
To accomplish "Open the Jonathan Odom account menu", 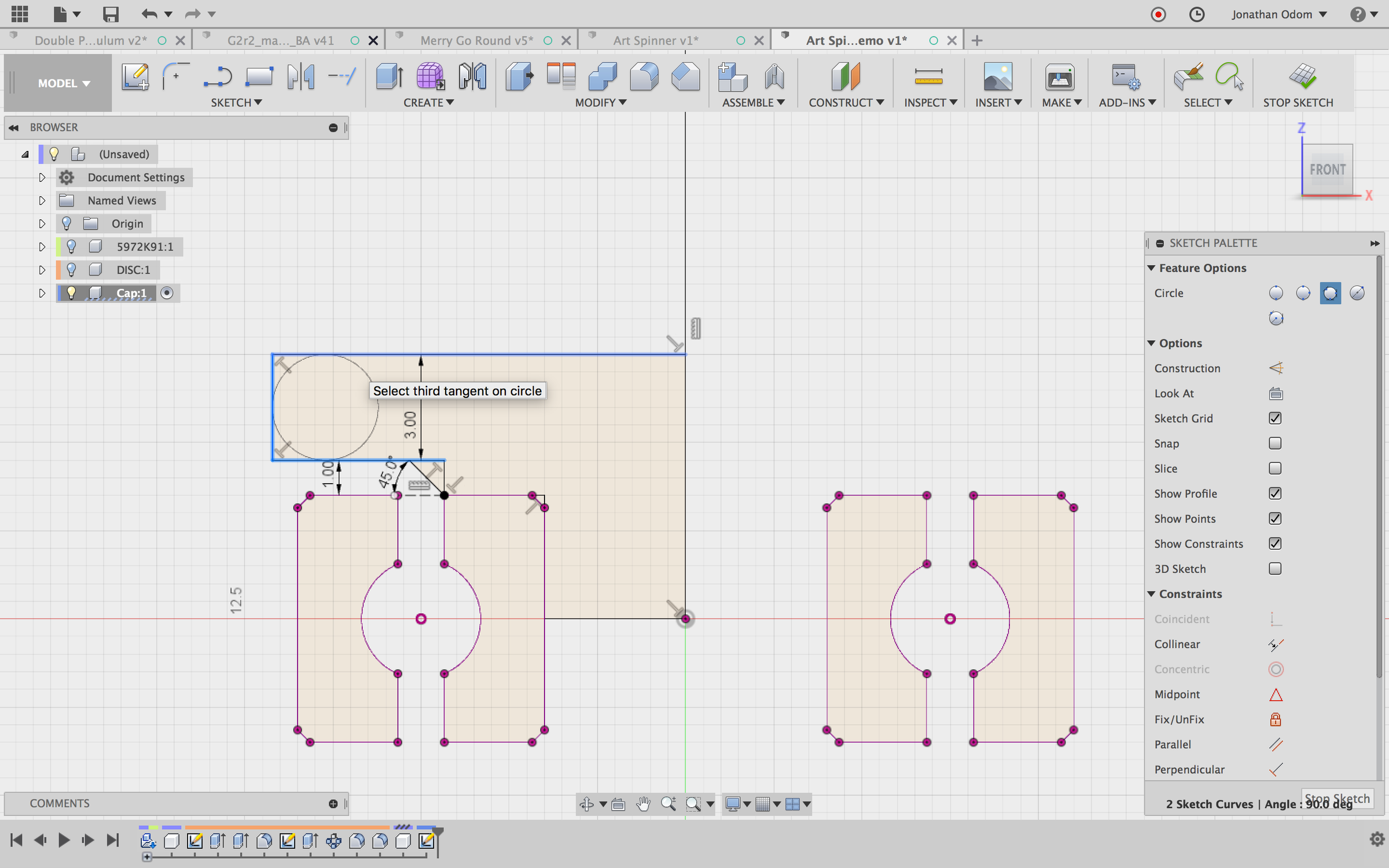I will (x=1278, y=14).
